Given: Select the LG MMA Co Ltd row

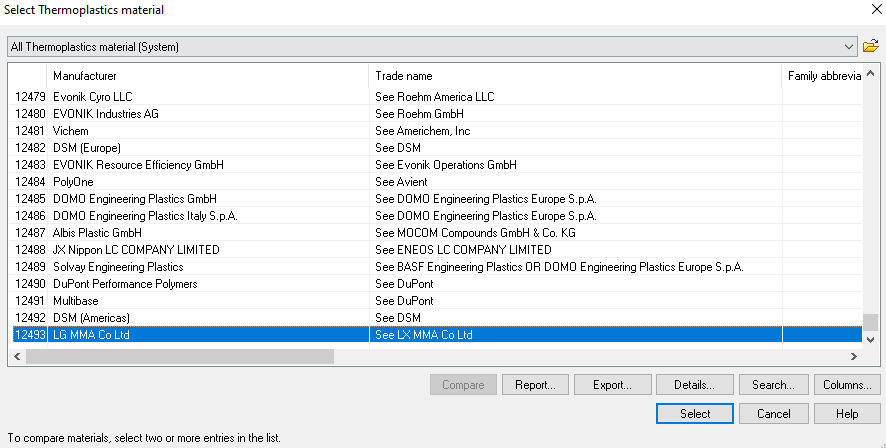Looking at the screenshot, I should coord(437,334).
